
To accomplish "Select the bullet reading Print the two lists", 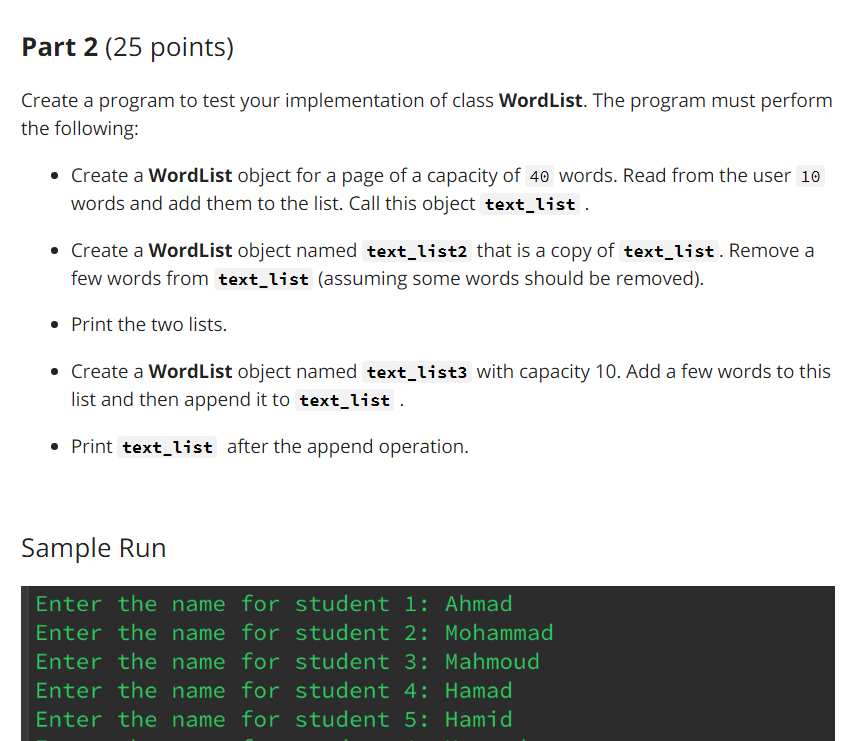I will pos(148,324).
